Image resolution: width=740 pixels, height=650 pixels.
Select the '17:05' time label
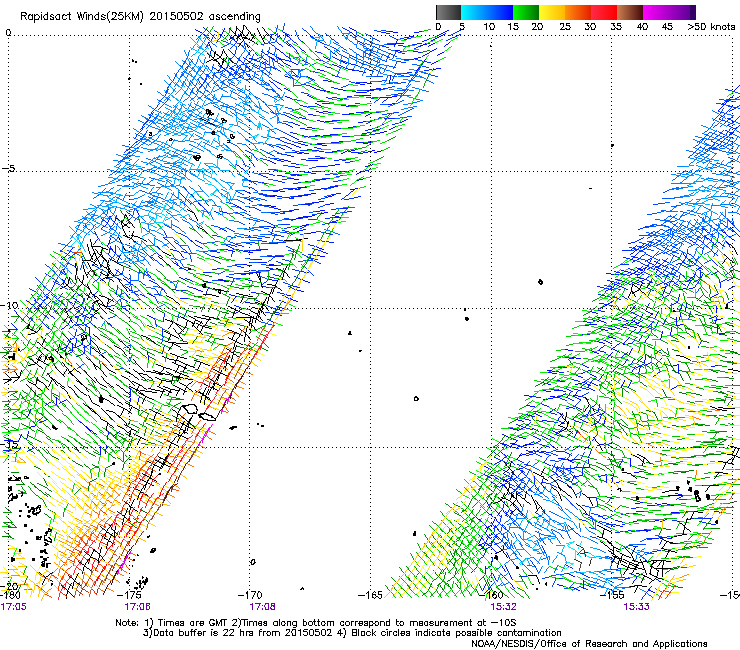[x=14, y=606]
